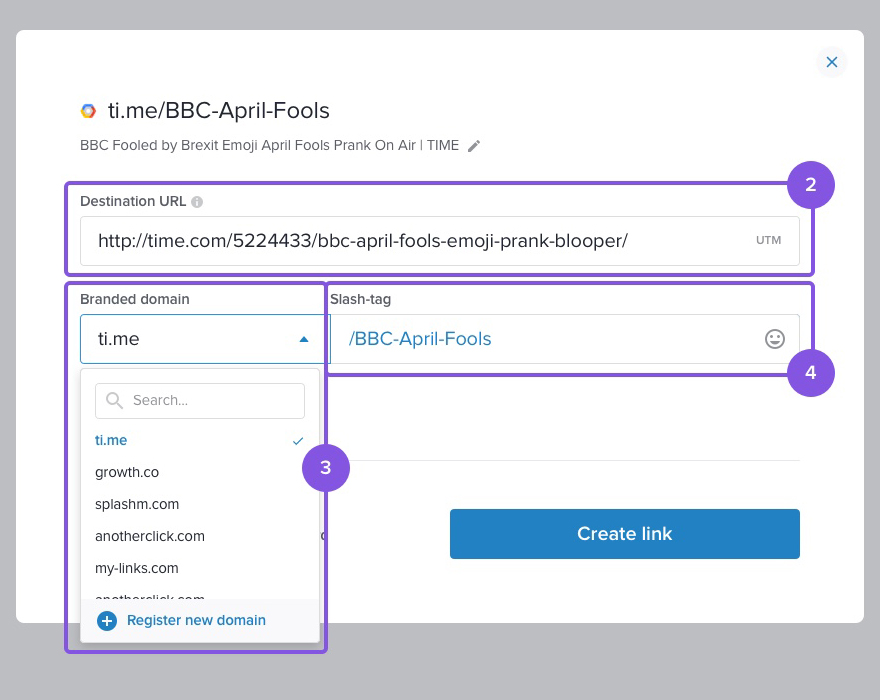Click the BBC Fooled by Brexit title text

[269, 145]
